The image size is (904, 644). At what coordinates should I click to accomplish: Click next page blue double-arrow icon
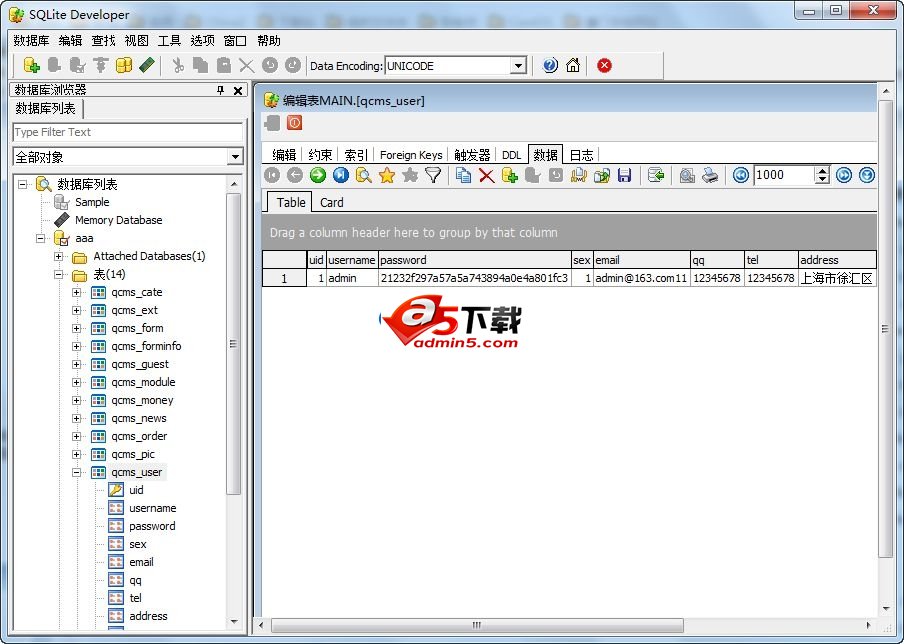(844, 175)
